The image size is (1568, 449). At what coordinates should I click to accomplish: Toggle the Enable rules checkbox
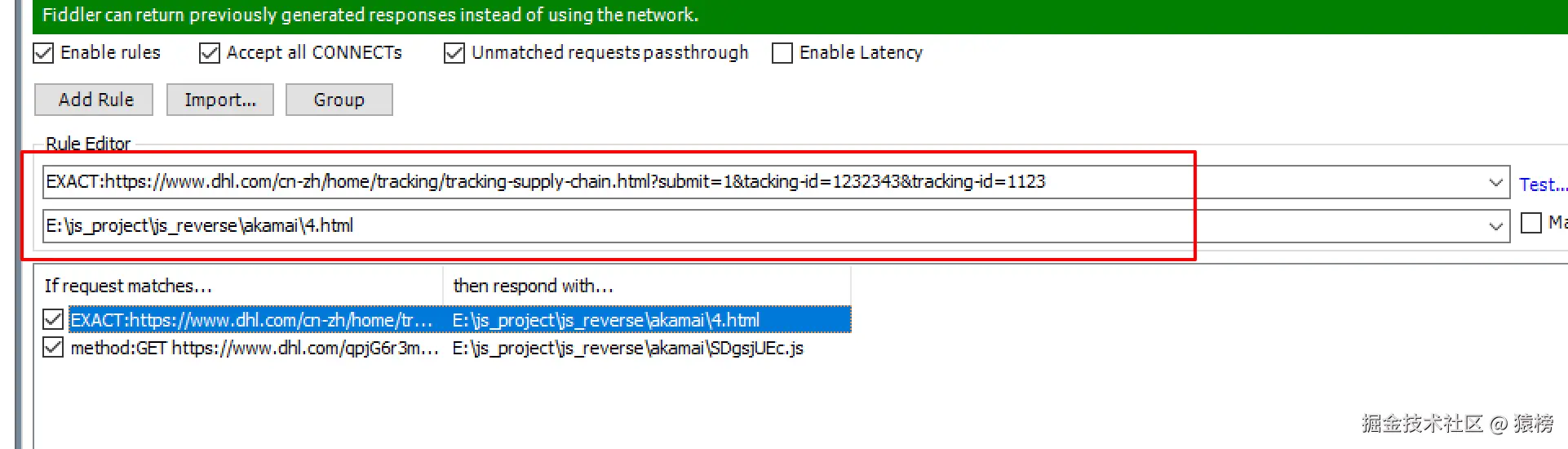tap(43, 53)
